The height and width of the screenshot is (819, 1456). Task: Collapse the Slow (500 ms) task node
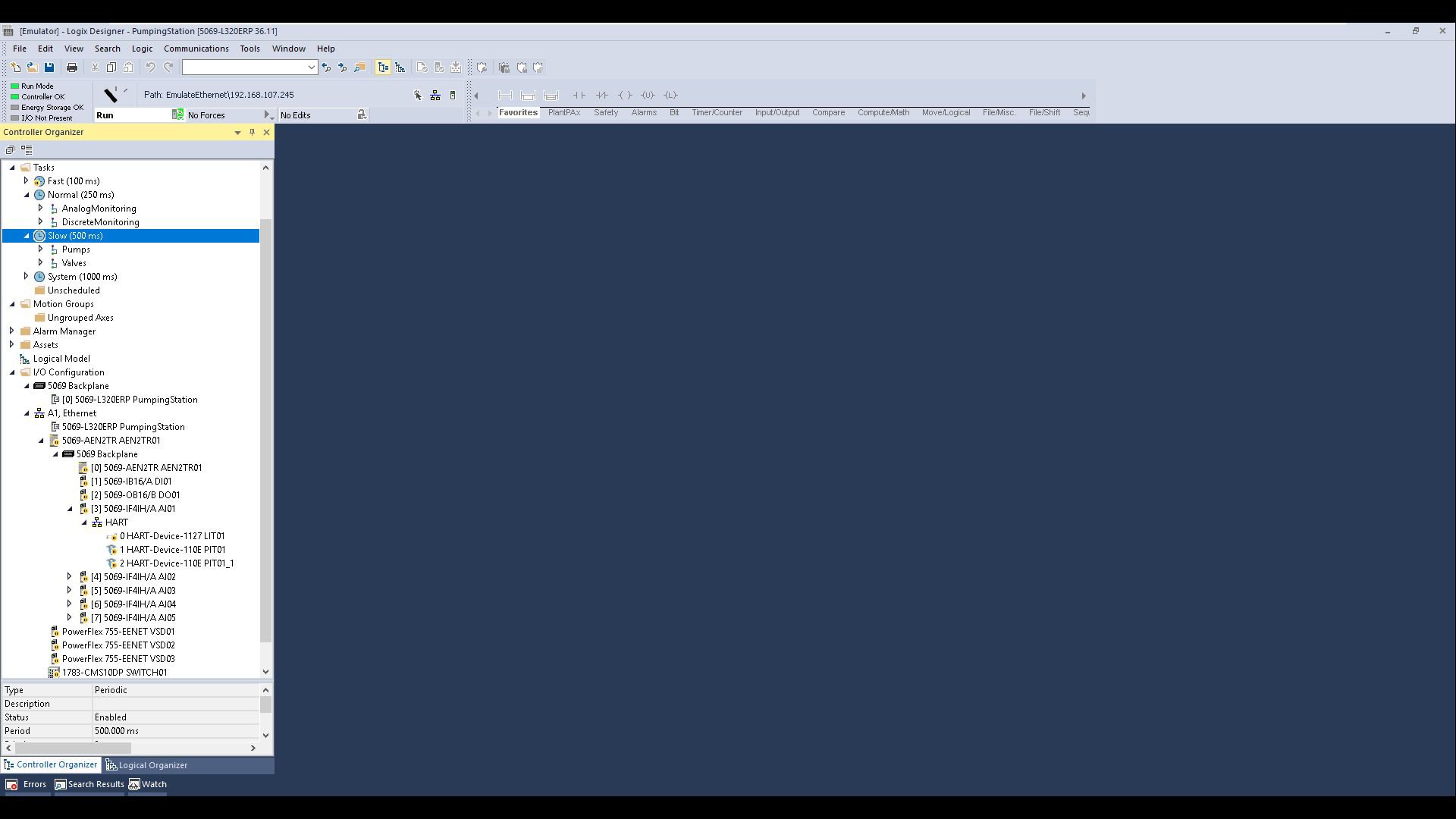click(x=27, y=236)
